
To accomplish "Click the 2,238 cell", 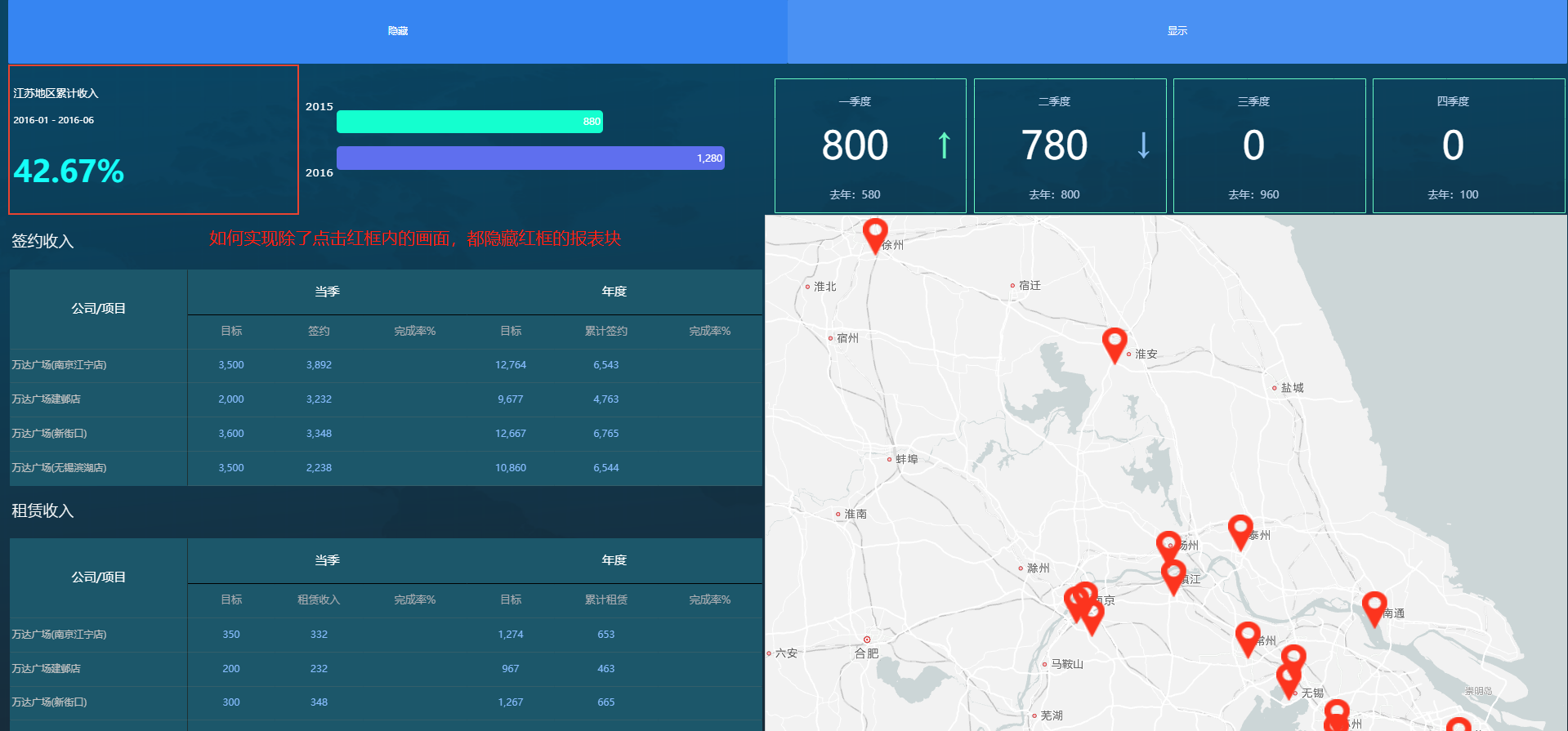I will click(319, 468).
